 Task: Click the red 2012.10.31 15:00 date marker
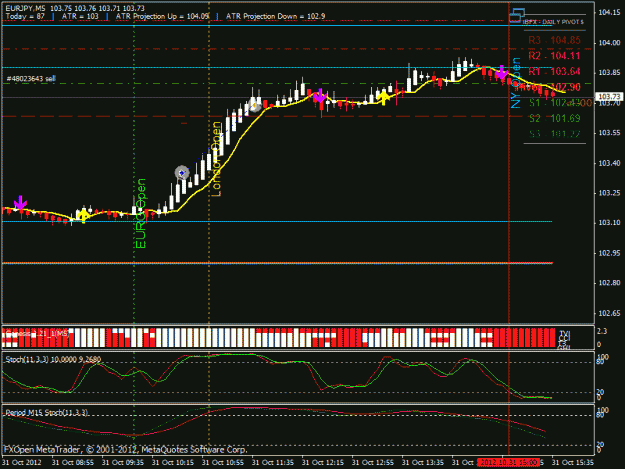[x=509, y=462]
